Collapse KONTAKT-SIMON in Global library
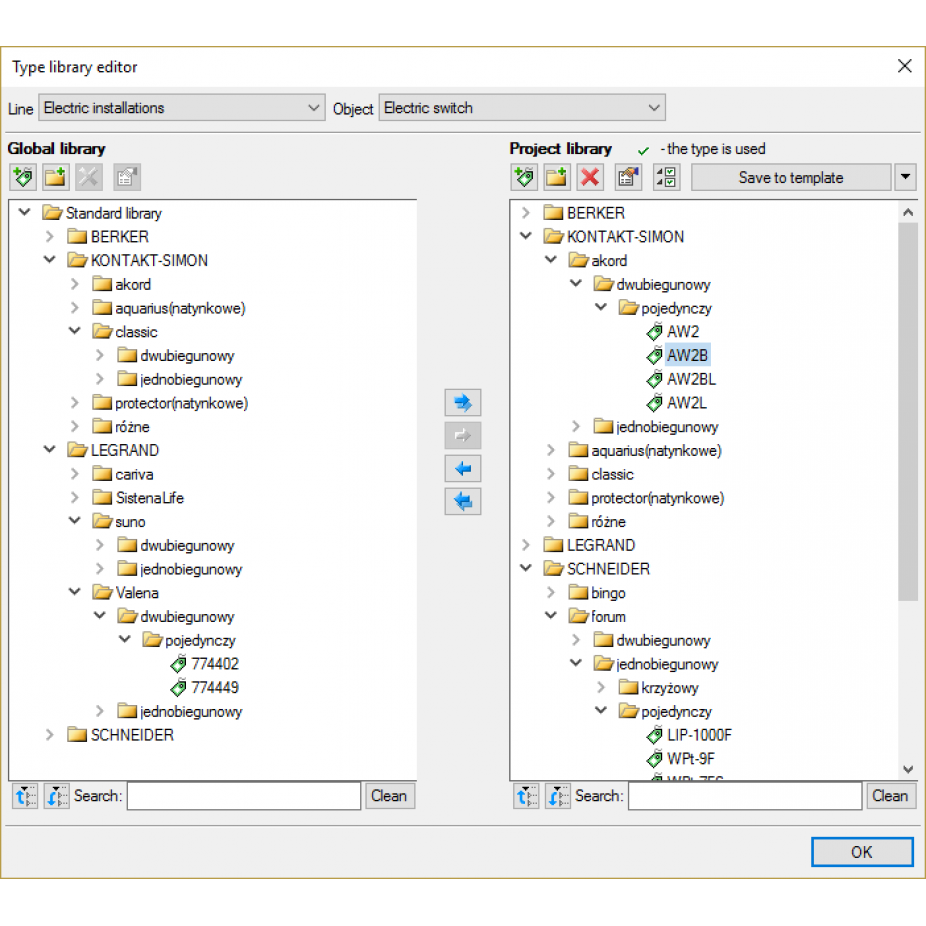 coord(50,259)
